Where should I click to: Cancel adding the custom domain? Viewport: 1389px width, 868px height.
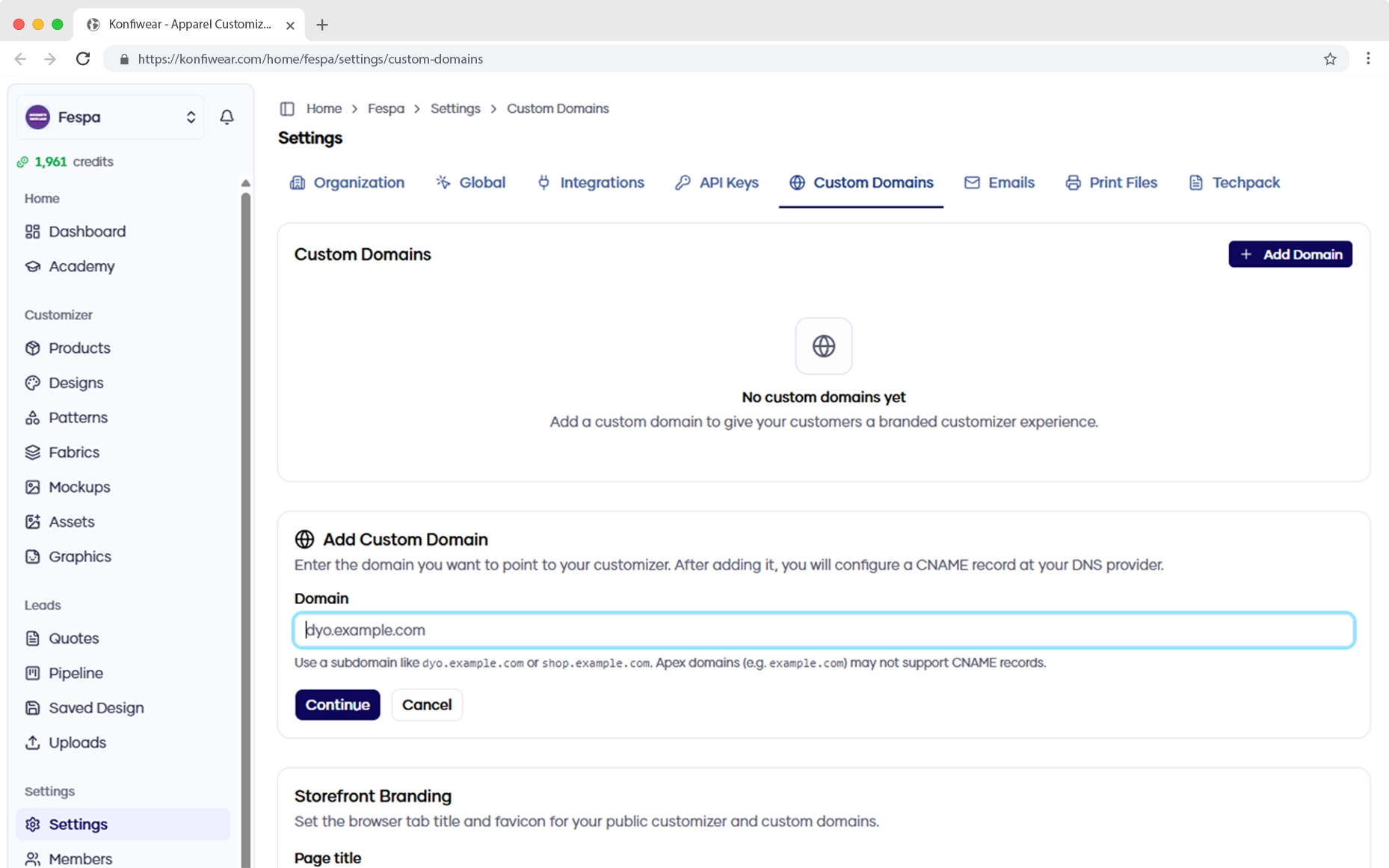pyautogui.click(x=427, y=705)
